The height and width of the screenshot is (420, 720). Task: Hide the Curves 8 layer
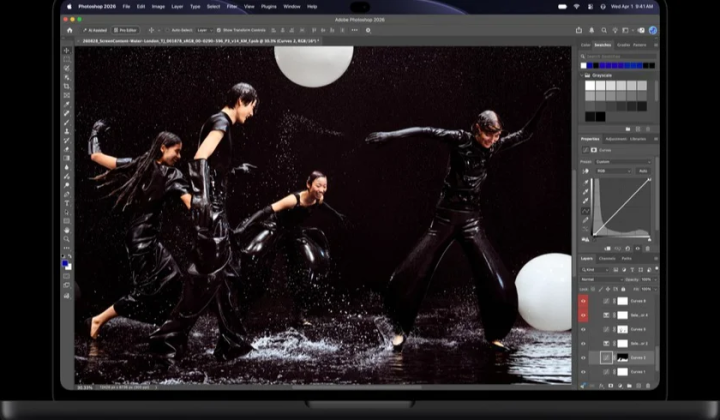pyautogui.click(x=583, y=301)
